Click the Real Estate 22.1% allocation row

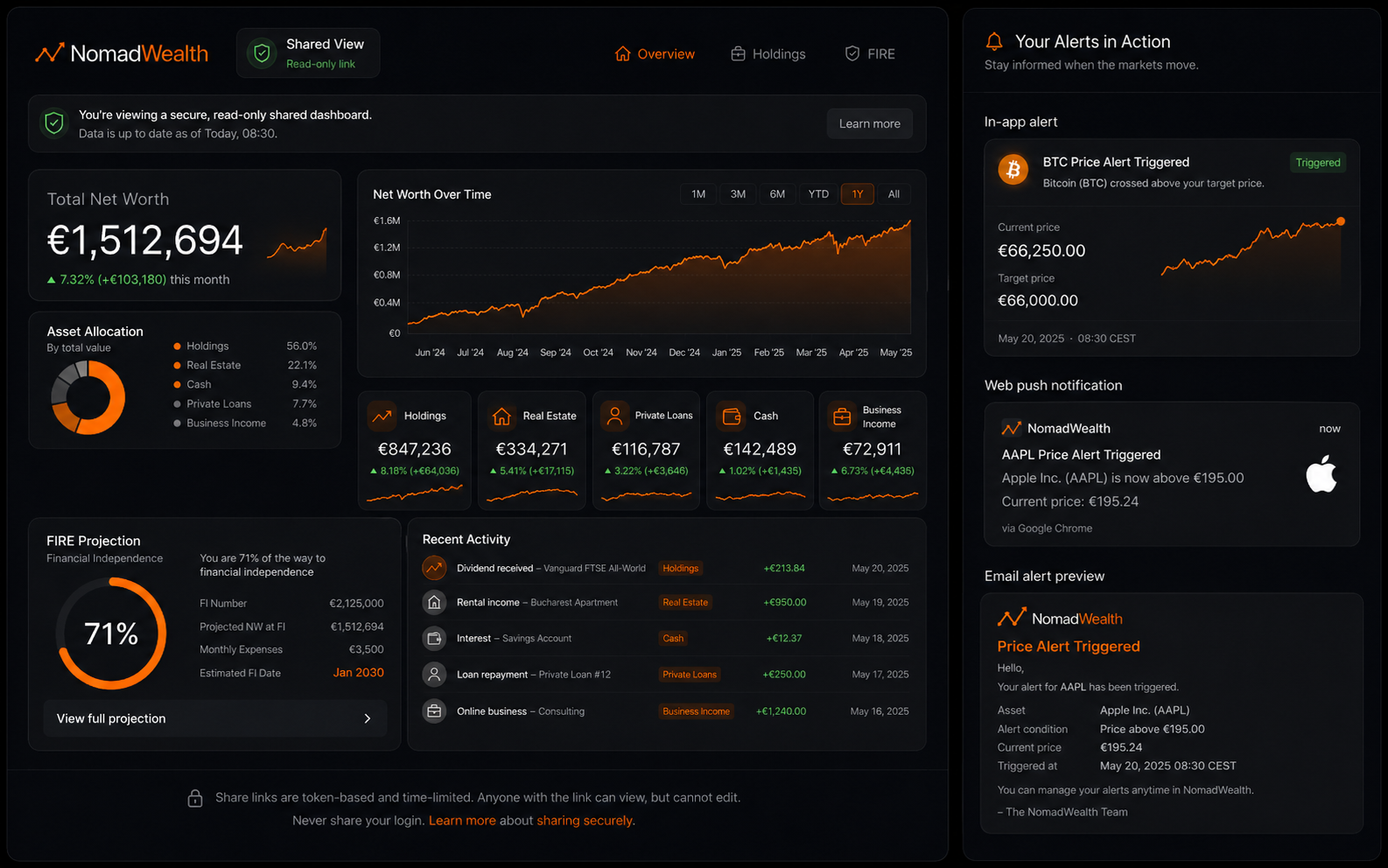click(245, 366)
